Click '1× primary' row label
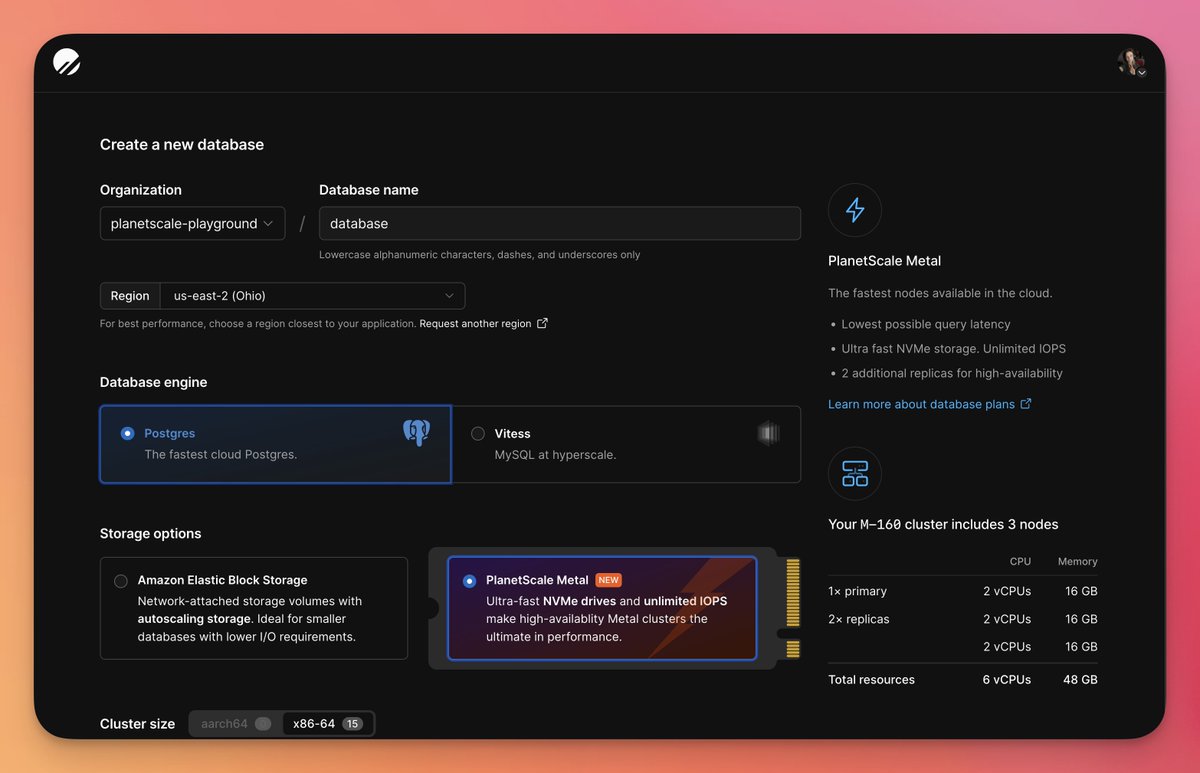Viewport: 1200px width, 773px height. tap(857, 591)
